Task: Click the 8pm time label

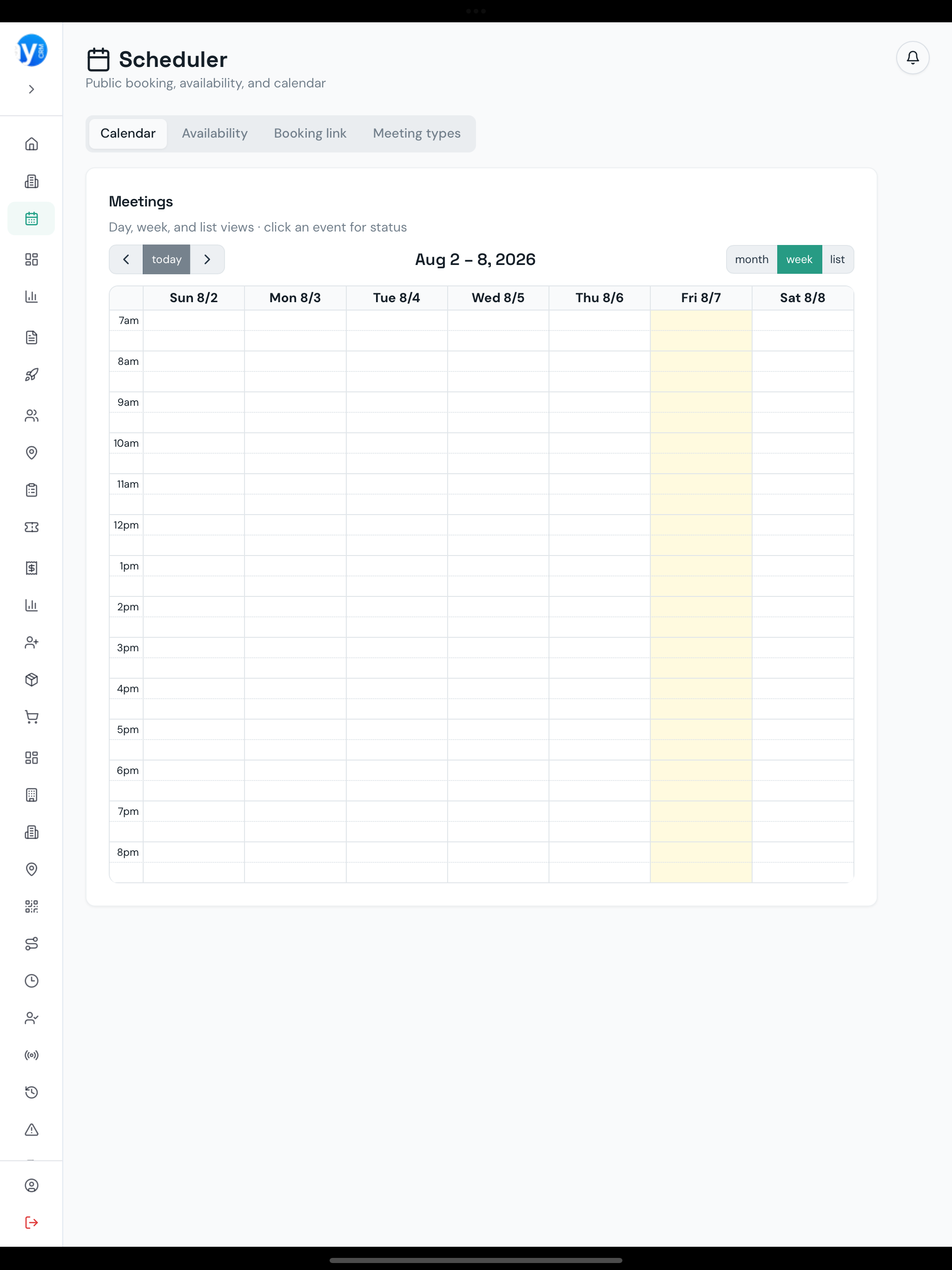Action: [x=128, y=853]
